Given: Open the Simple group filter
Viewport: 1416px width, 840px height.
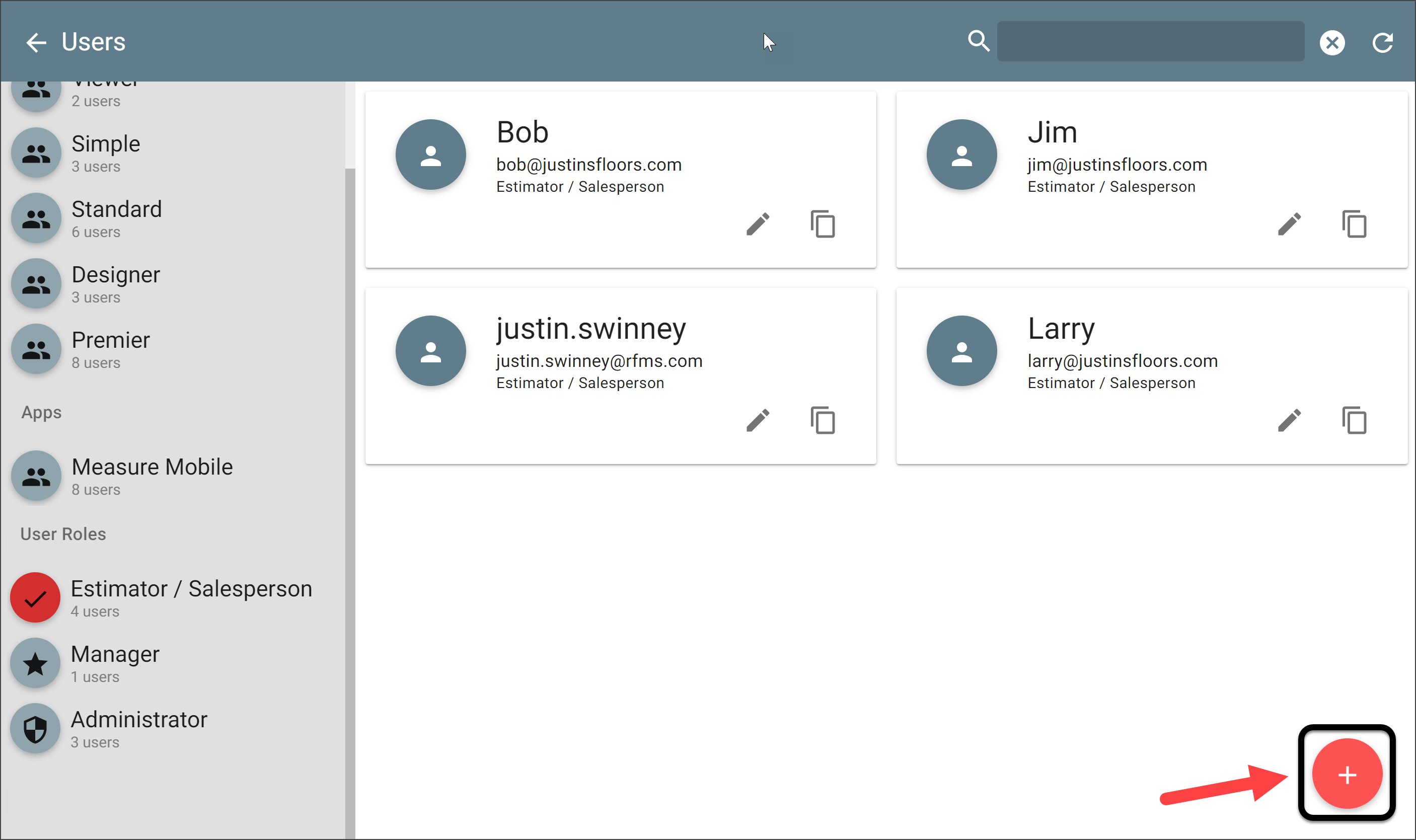Looking at the screenshot, I should point(36,153).
